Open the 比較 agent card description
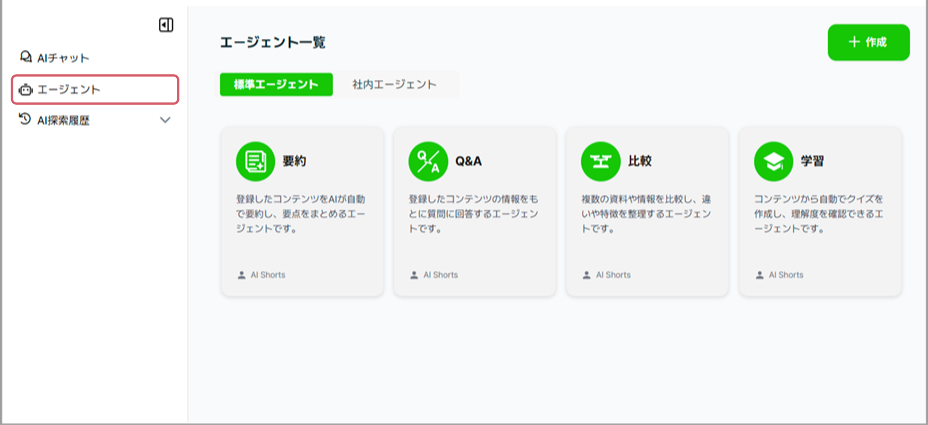This screenshot has height=425, width=928. click(647, 213)
